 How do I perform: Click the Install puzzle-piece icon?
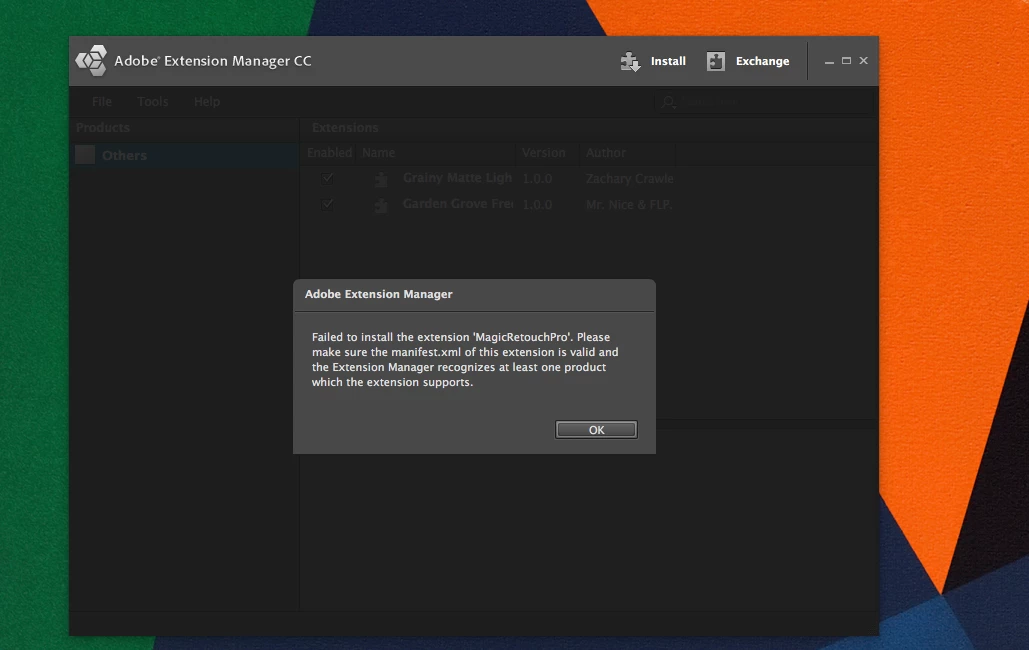630,61
